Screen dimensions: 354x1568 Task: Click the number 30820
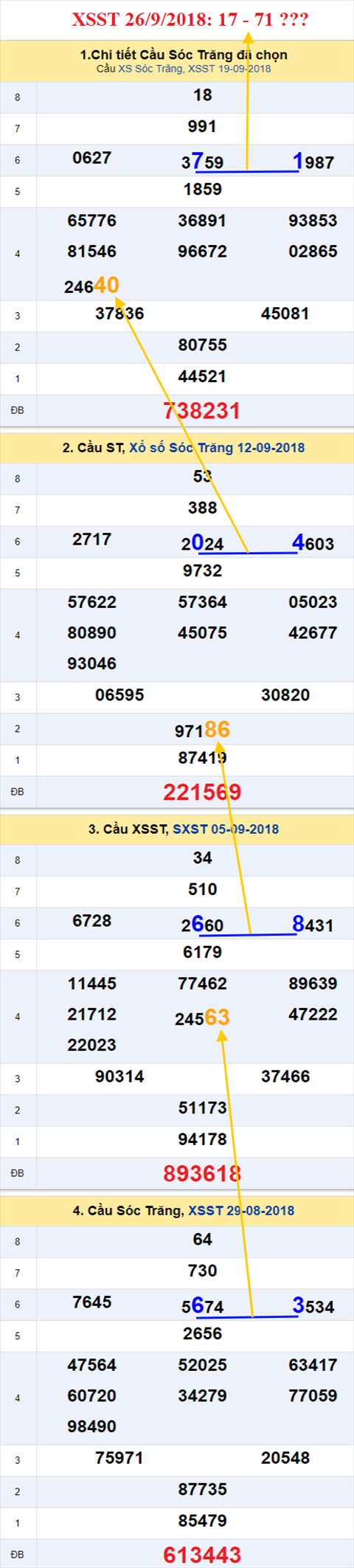point(285,695)
